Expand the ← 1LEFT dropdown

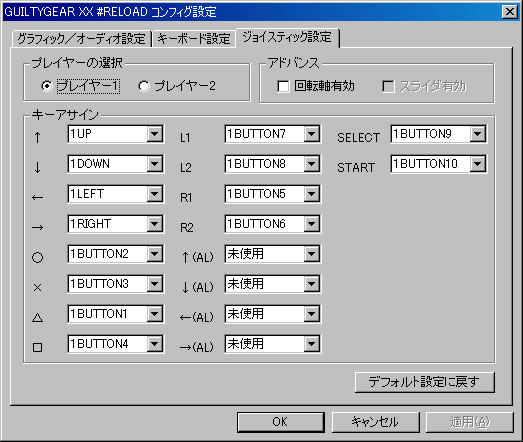[x=115, y=194]
